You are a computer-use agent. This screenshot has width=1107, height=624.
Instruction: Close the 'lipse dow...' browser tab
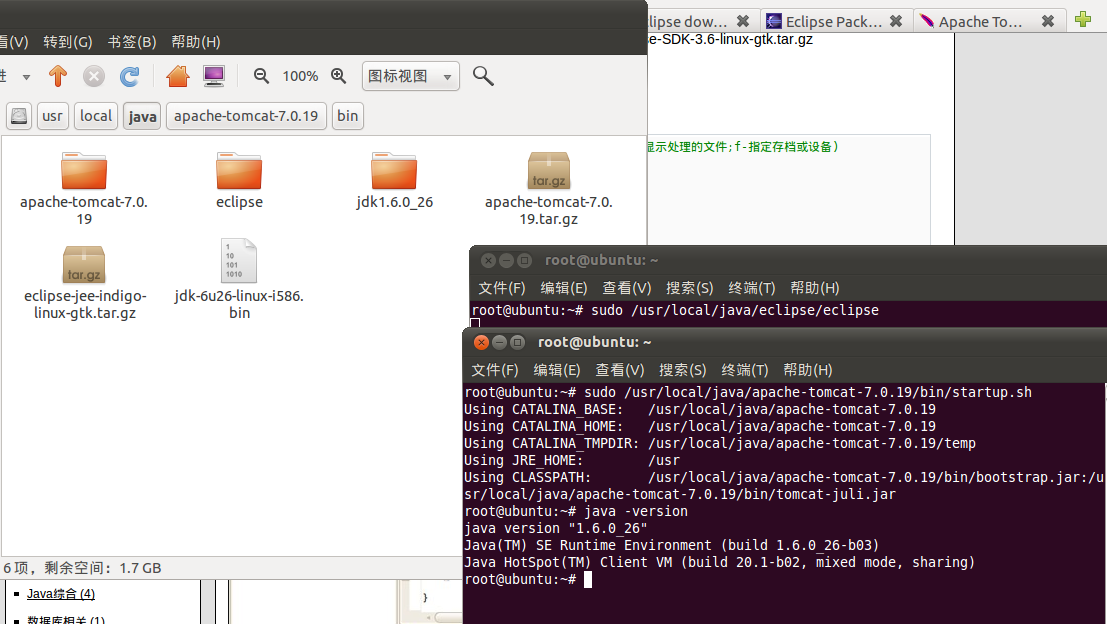(743, 21)
